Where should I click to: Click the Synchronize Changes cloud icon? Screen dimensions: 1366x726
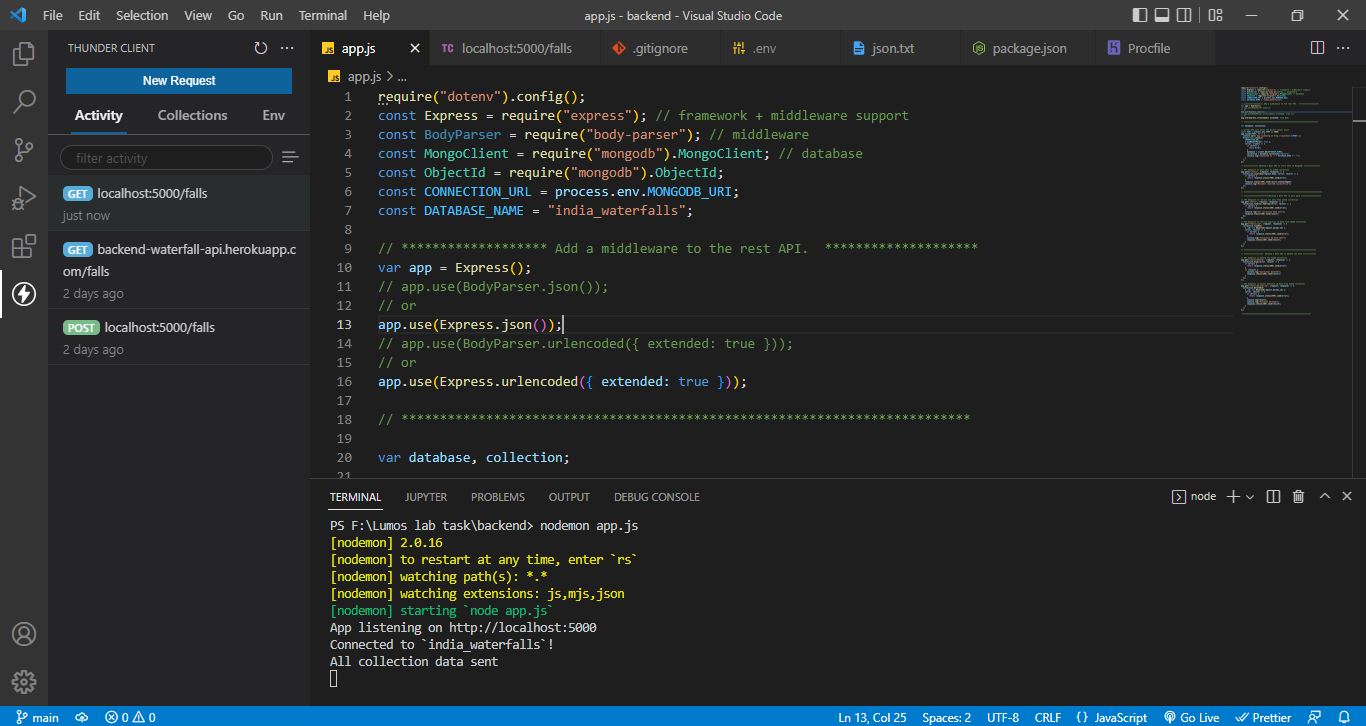coord(82,717)
